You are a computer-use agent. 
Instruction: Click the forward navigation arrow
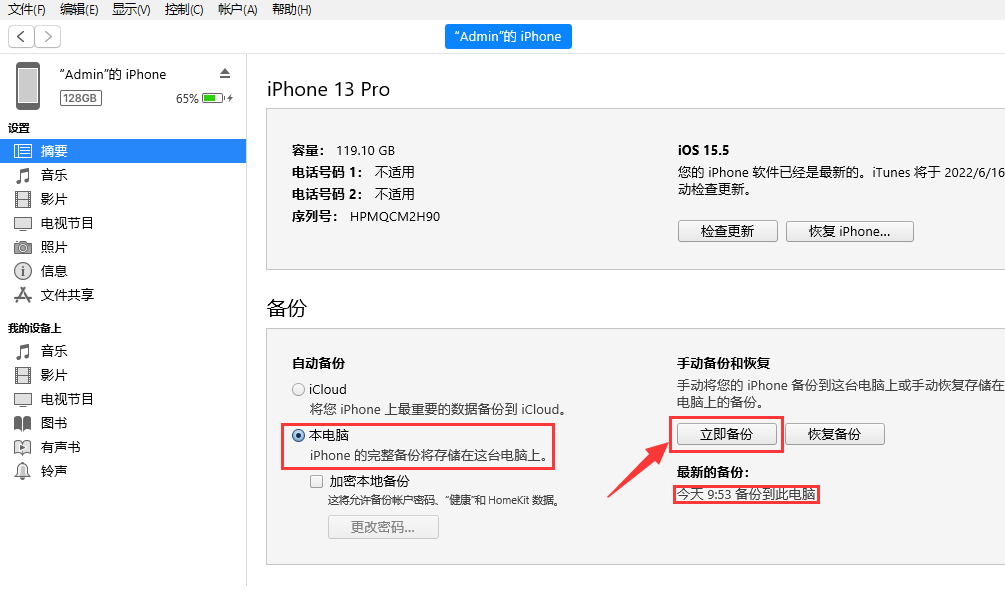tap(48, 37)
